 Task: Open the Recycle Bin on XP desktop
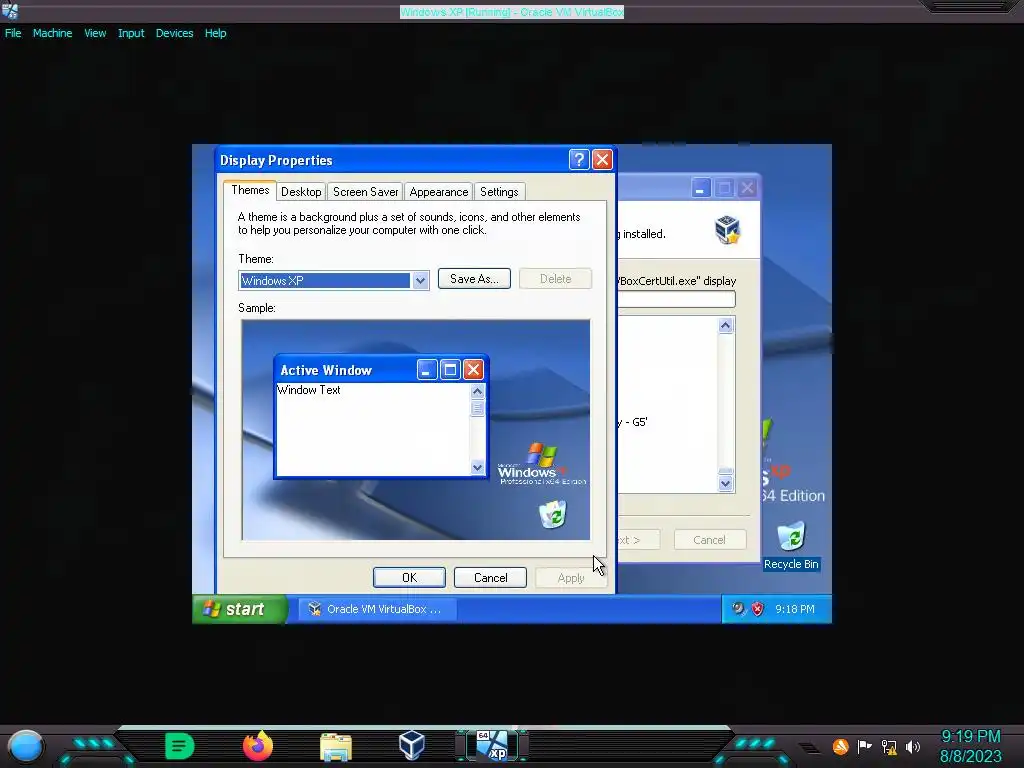point(792,545)
